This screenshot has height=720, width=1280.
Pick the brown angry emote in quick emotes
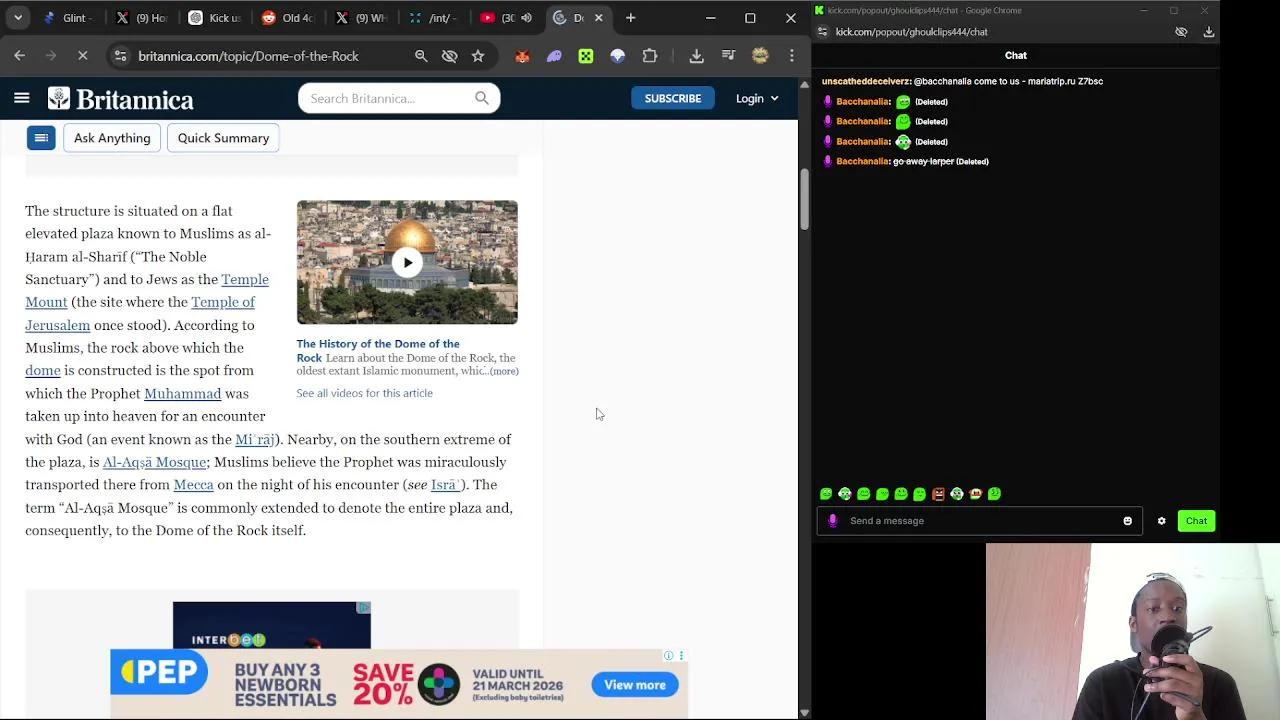[x=938, y=494]
